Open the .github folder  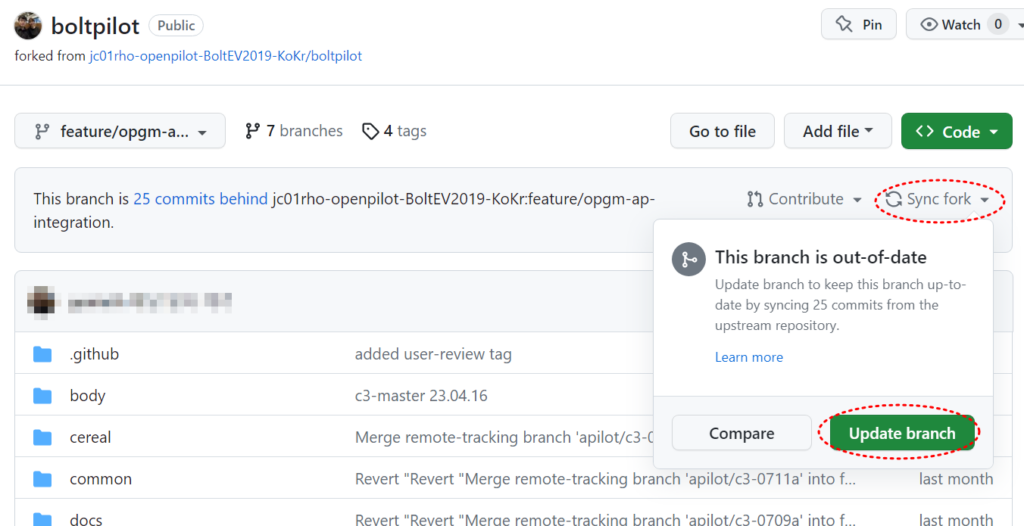[94, 354]
